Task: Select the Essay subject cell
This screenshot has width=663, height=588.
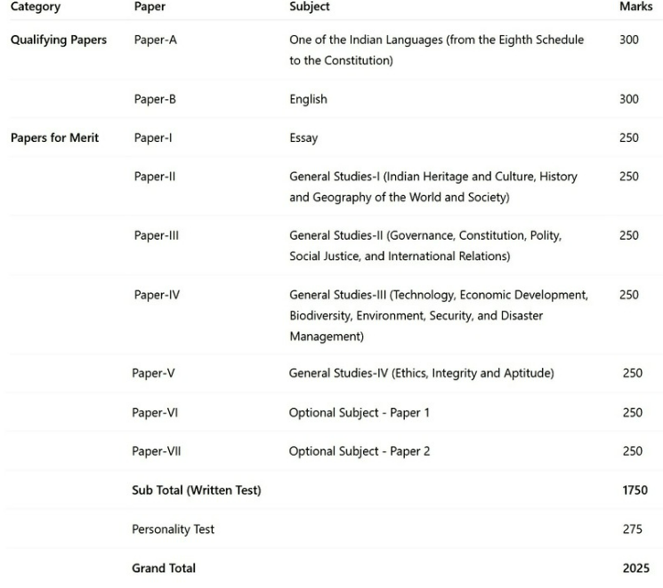Action: pos(304,138)
